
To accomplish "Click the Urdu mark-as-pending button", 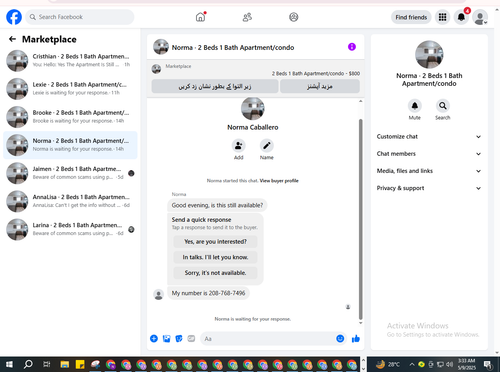I will tap(215, 86).
